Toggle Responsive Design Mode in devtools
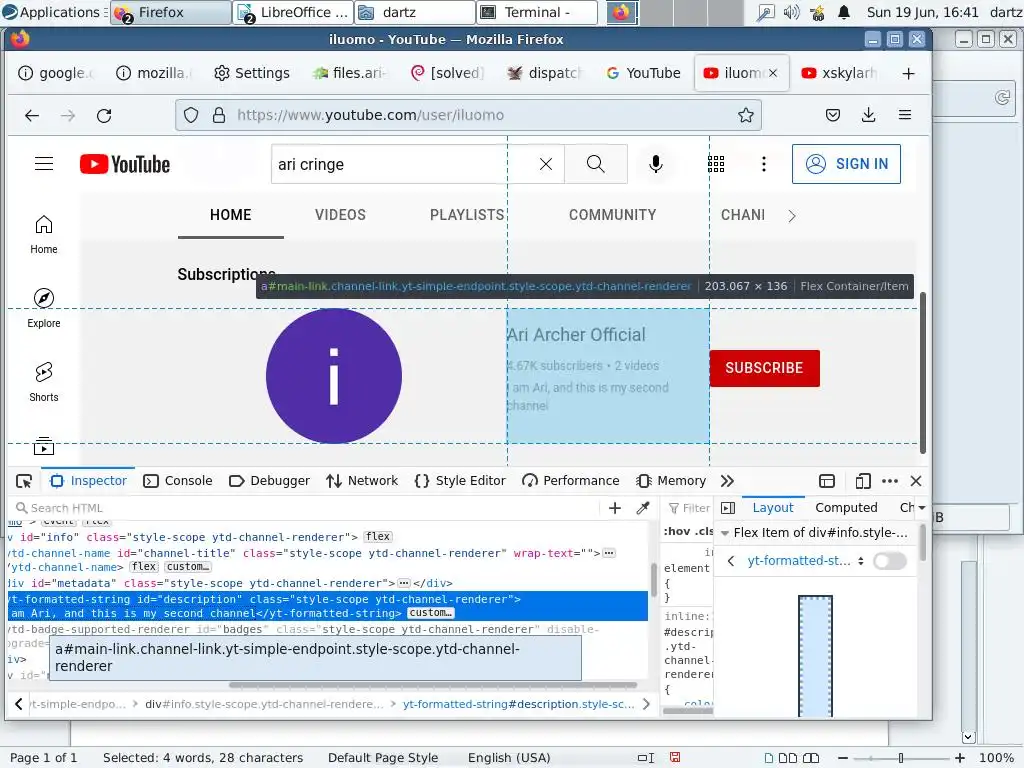 tap(863, 481)
